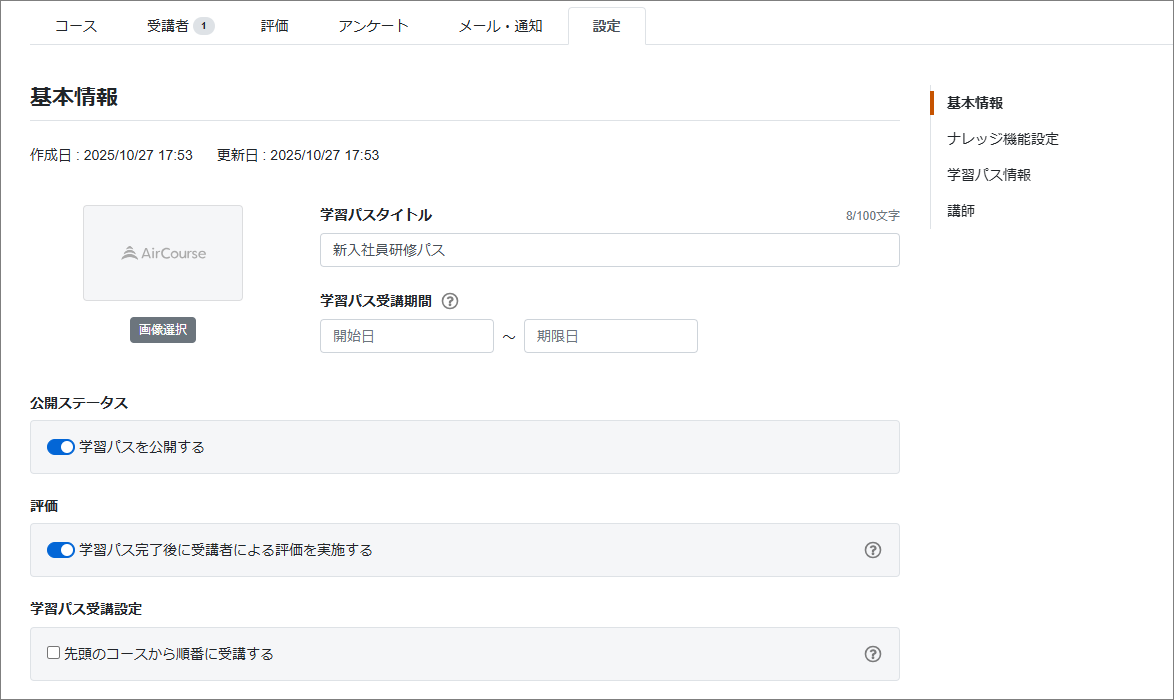Go to 講師 section in side navigation
Viewport: 1174px width, 700px height.
pos(960,211)
